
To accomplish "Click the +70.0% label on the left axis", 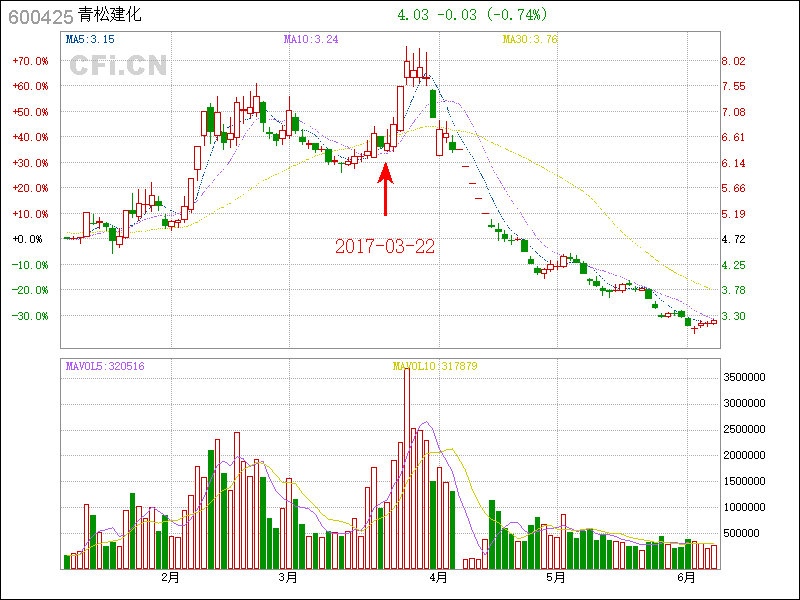I will point(30,61).
